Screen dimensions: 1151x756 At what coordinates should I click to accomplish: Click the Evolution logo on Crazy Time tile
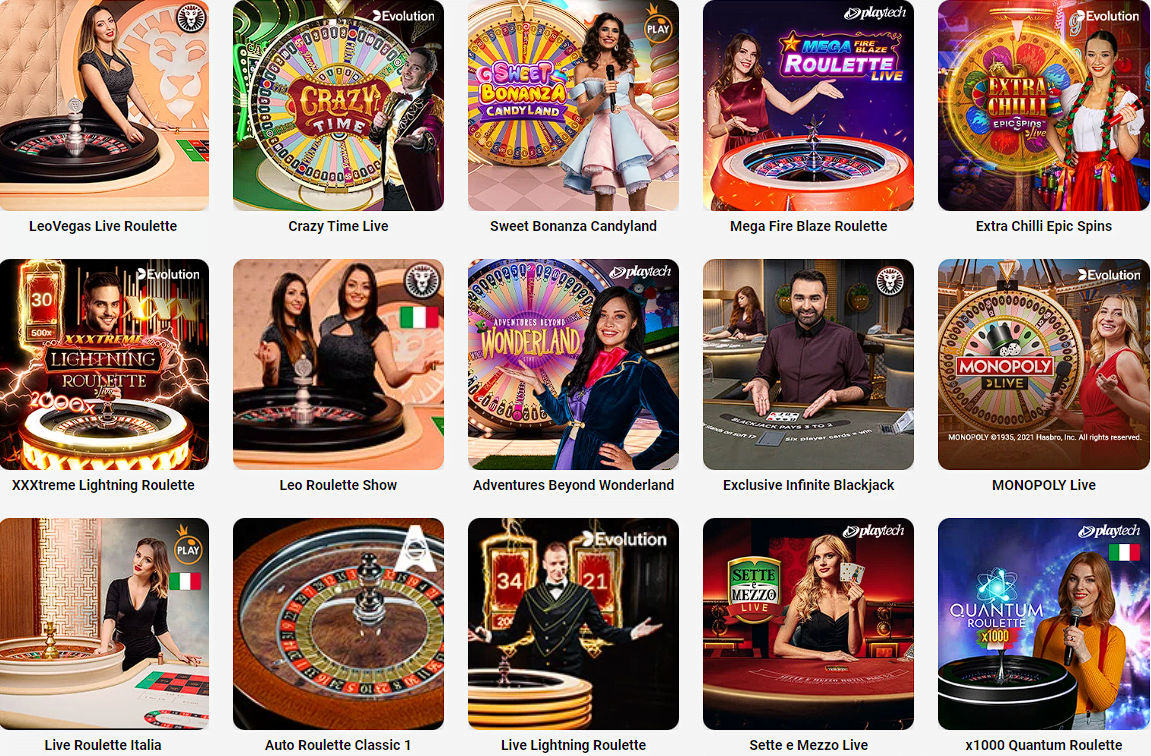(403, 15)
